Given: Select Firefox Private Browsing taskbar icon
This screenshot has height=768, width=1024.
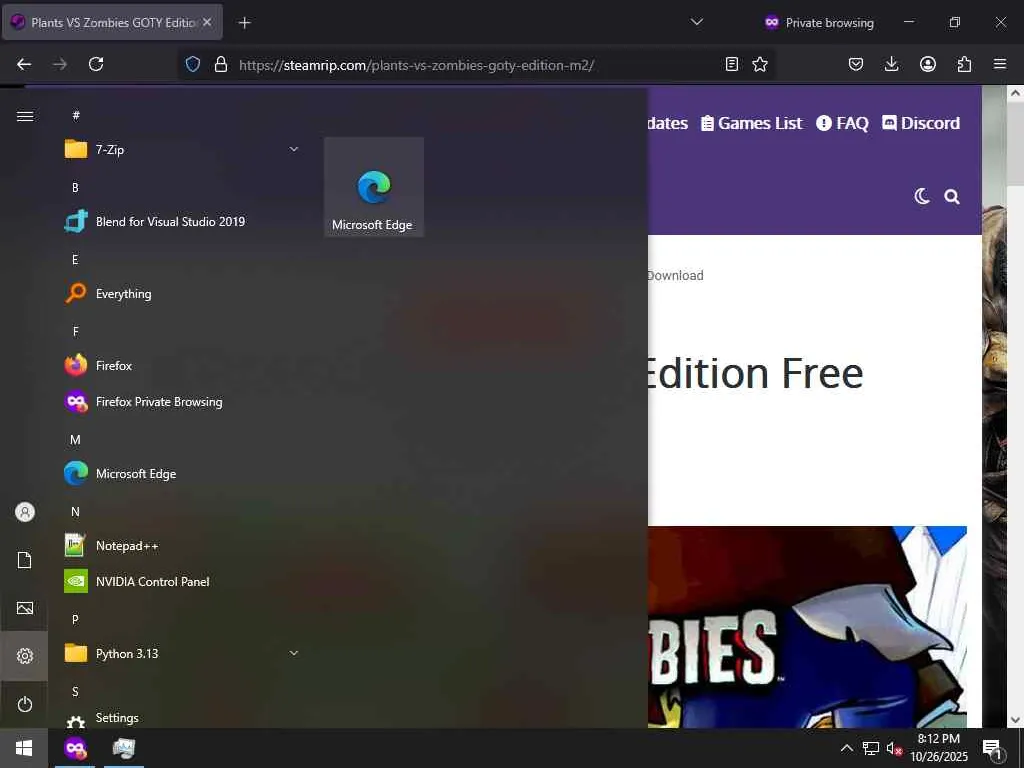Looking at the screenshot, I should pyautogui.click(x=75, y=748).
